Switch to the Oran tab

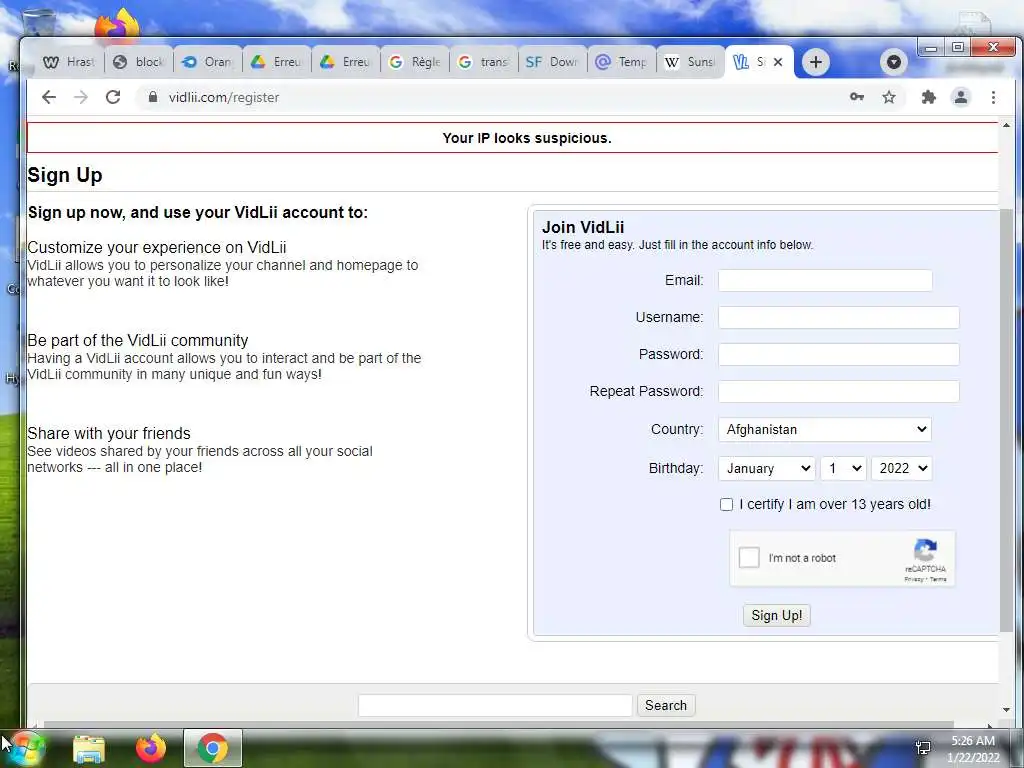[x=207, y=62]
